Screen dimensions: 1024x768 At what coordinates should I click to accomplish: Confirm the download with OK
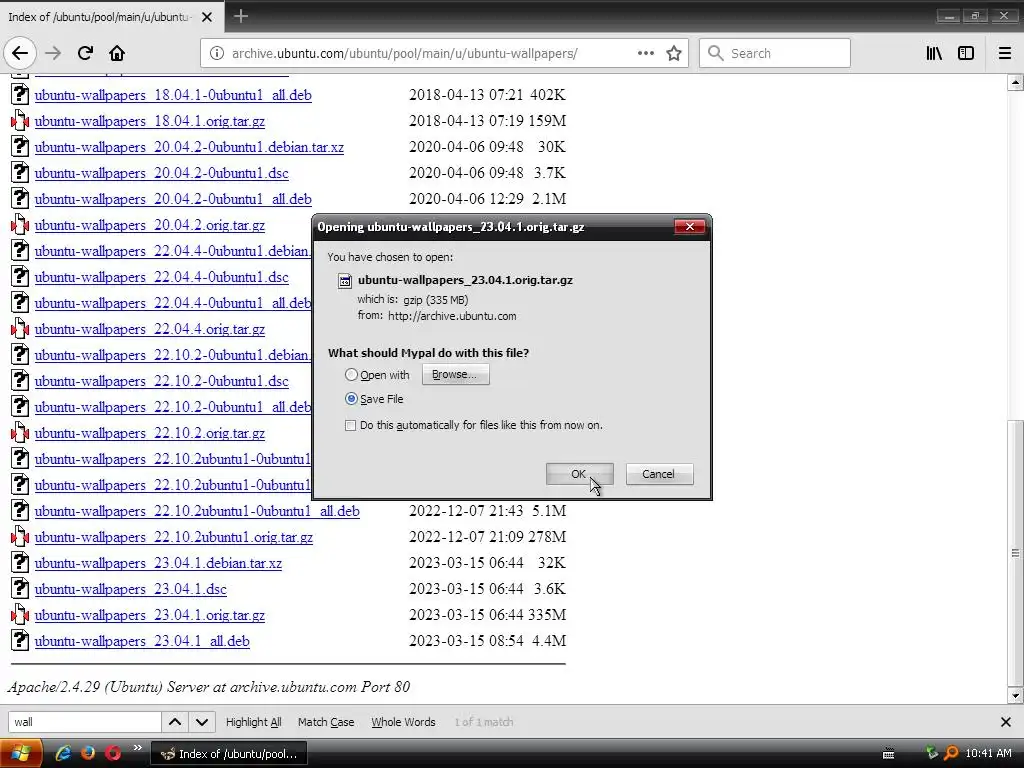[579, 474]
